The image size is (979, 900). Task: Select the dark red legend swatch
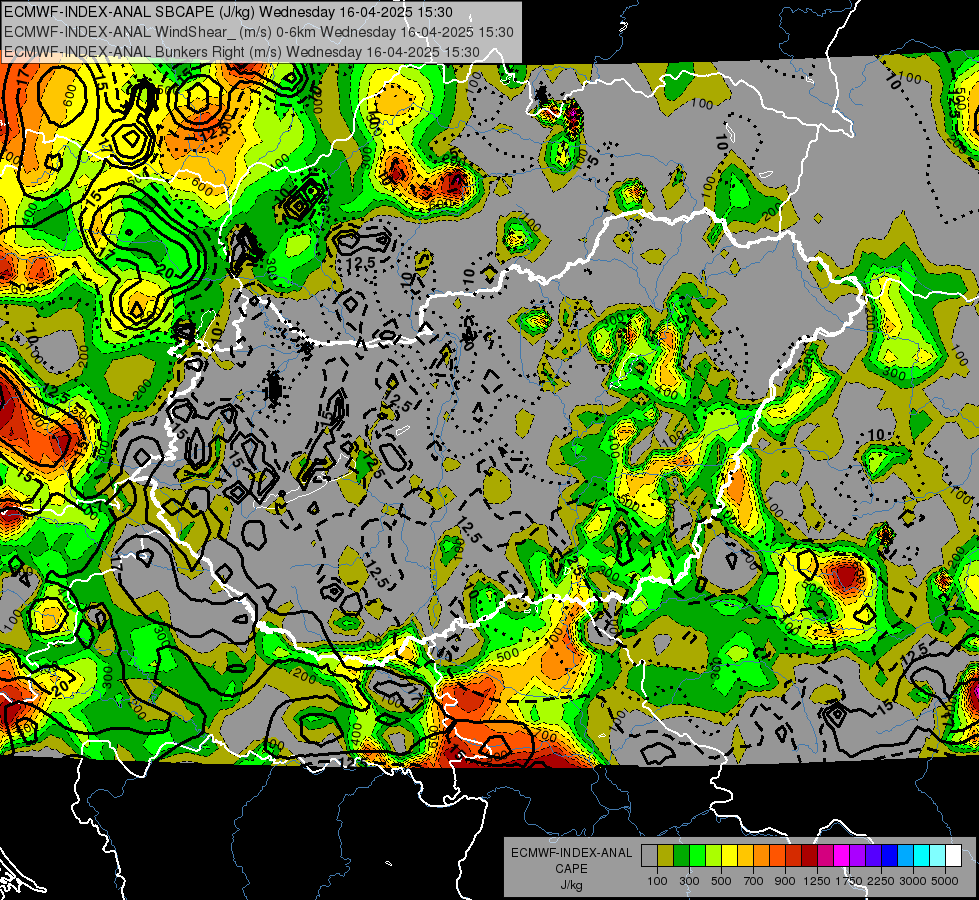[809, 856]
